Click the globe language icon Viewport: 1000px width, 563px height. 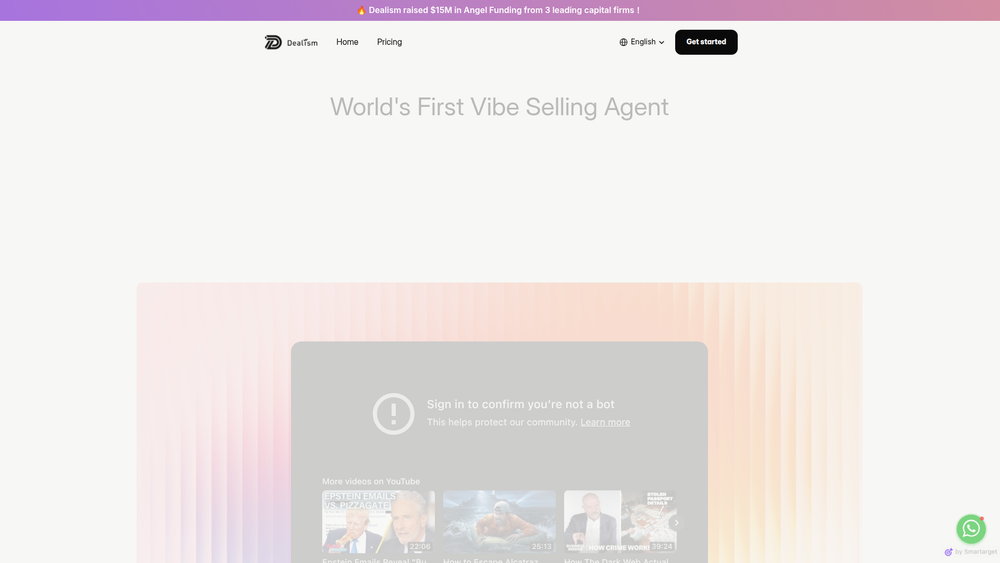click(x=623, y=42)
